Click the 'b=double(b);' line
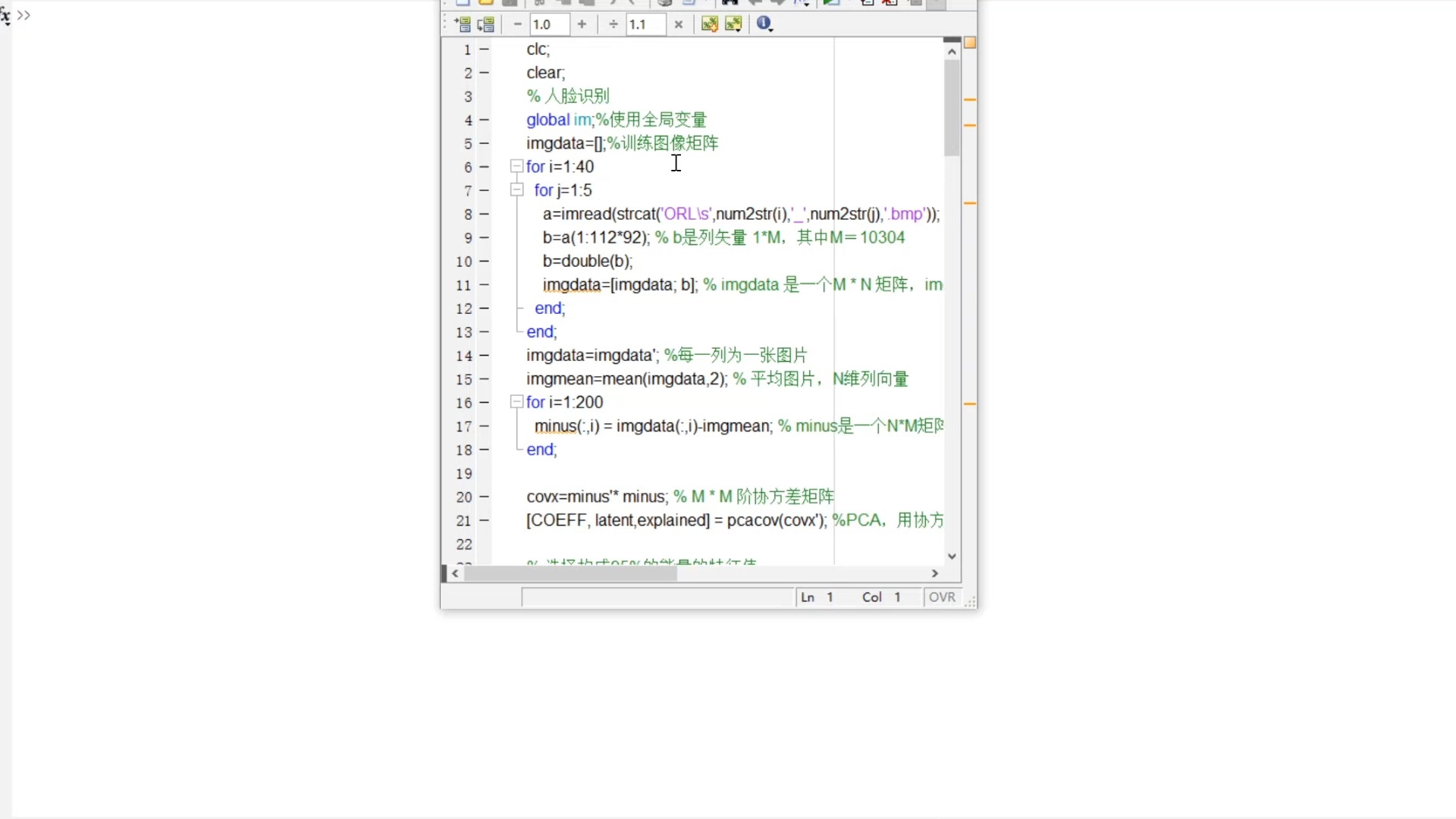The image size is (1456, 819). pos(587,261)
